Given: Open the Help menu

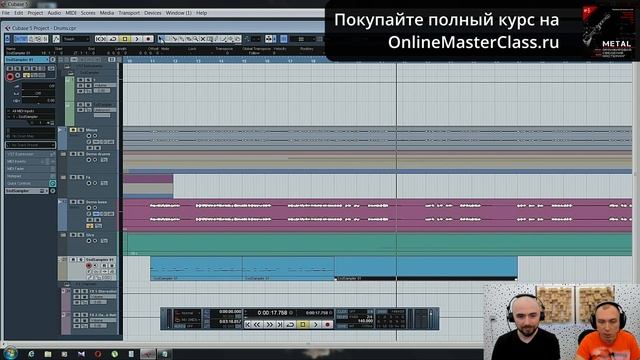Looking at the screenshot, I should [x=202, y=13].
